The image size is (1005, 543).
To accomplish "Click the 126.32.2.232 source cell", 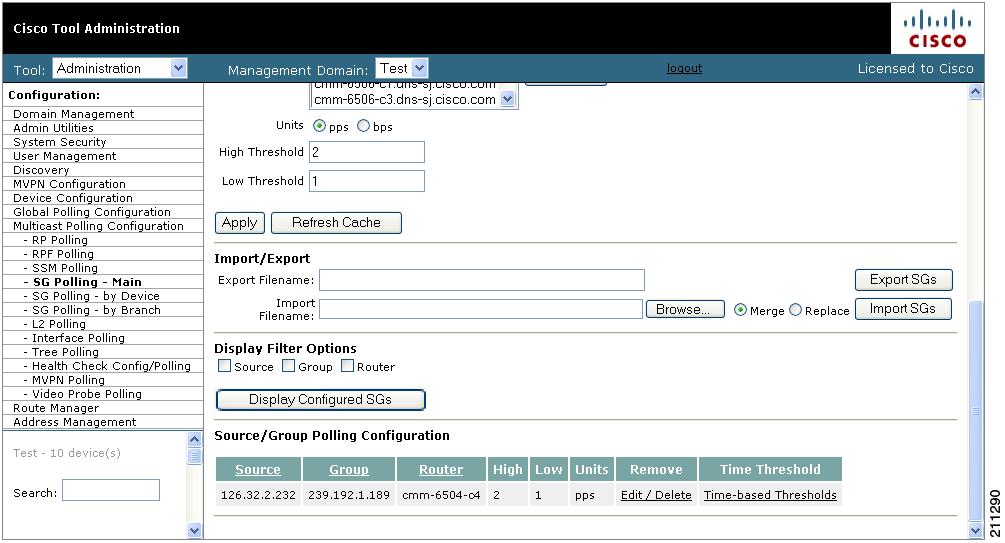I will click(258, 495).
